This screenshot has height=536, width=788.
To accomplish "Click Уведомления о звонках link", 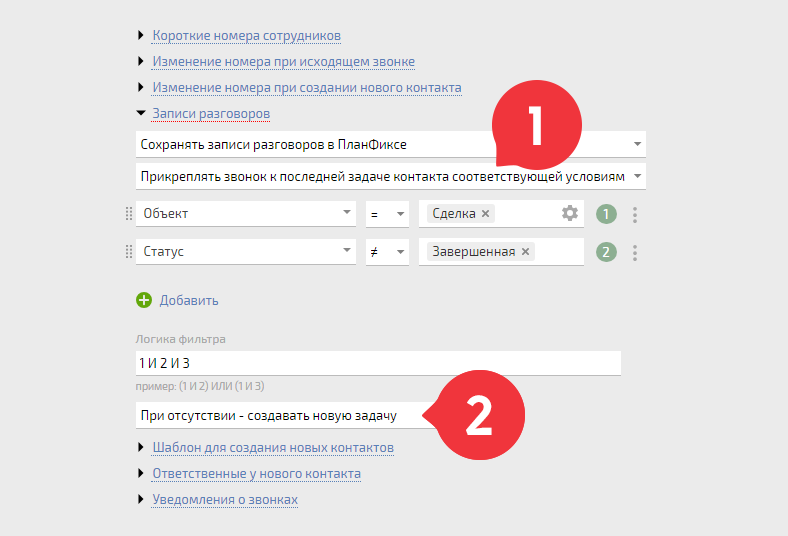I will point(225,500).
